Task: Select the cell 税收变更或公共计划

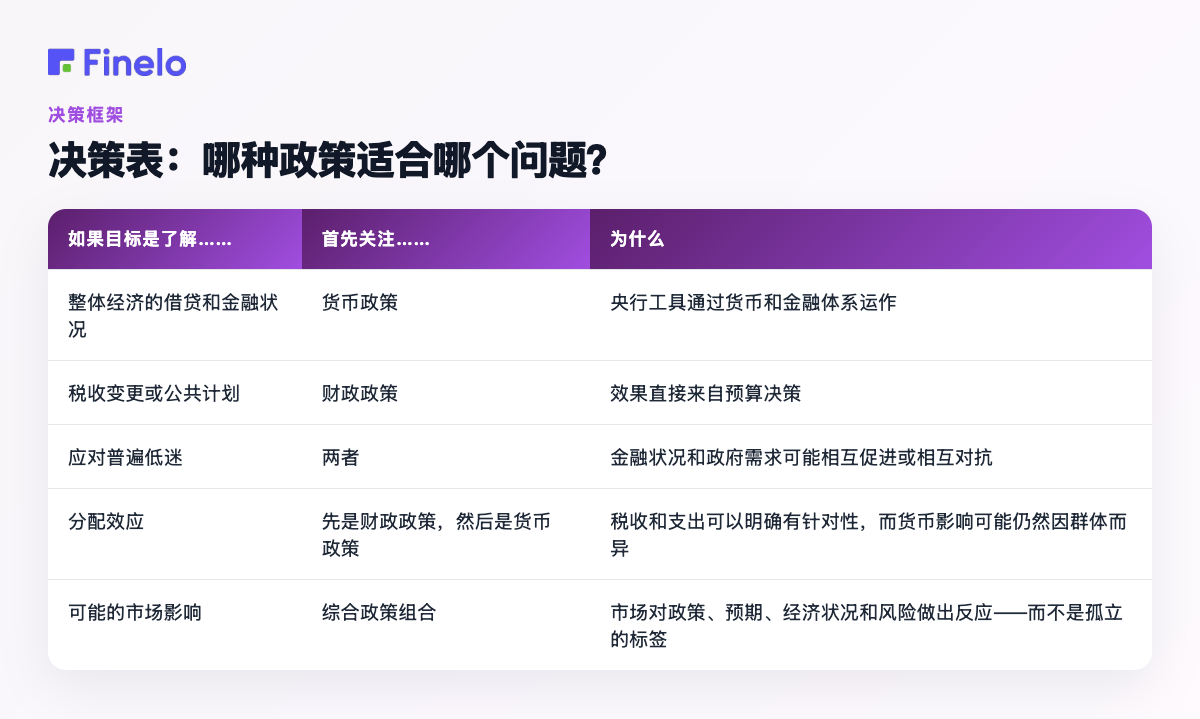Action: pyautogui.click(x=175, y=393)
